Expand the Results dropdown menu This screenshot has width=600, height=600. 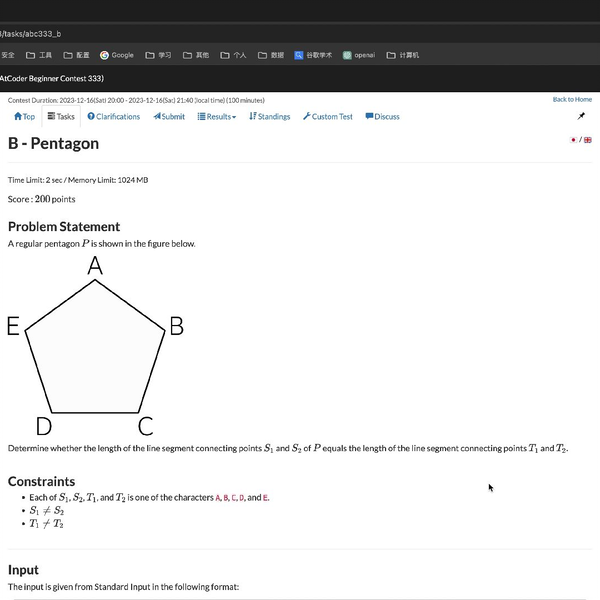point(217,116)
